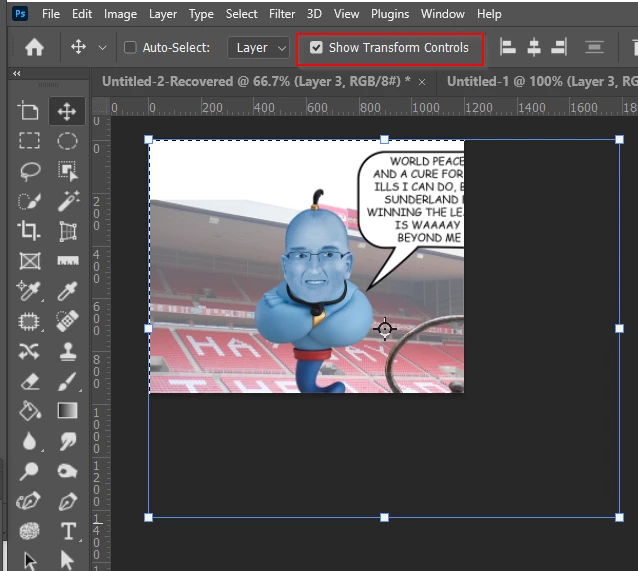Select the Crop tool
638x571 pixels.
coord(29,231)
